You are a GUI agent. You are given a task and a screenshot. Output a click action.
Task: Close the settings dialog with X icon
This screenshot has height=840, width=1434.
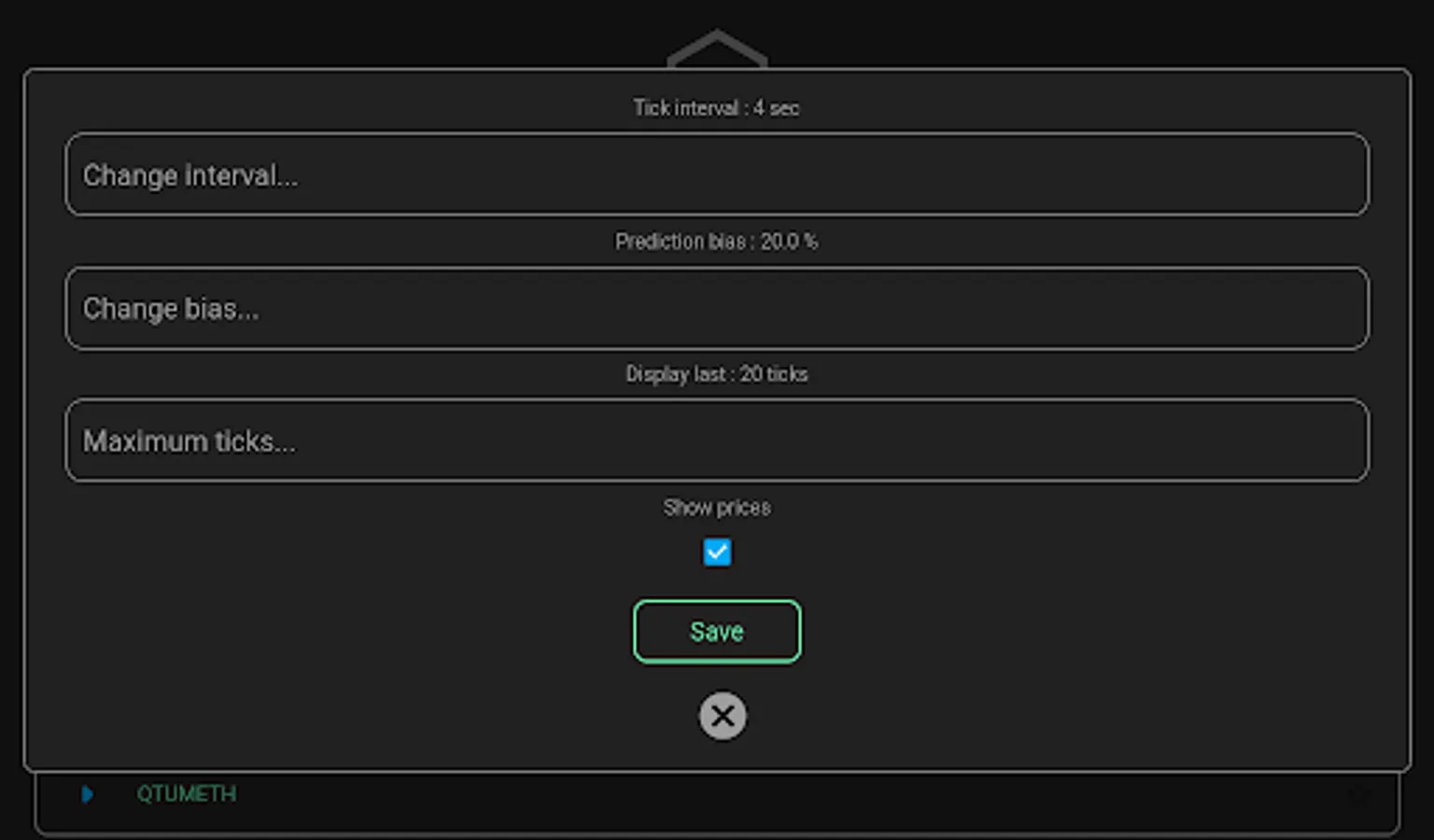pos(723,716)
